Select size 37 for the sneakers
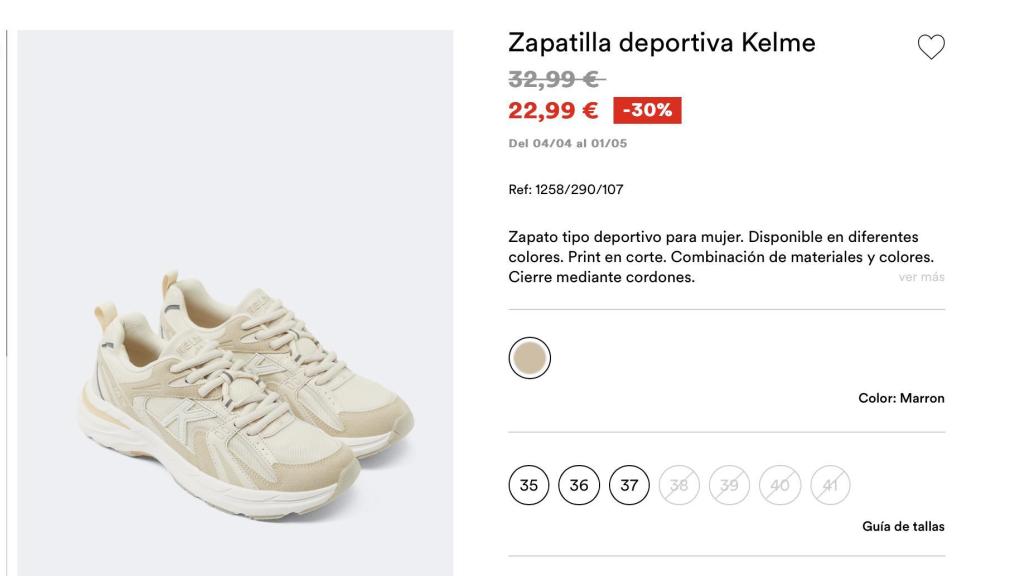 pos(630,485)
